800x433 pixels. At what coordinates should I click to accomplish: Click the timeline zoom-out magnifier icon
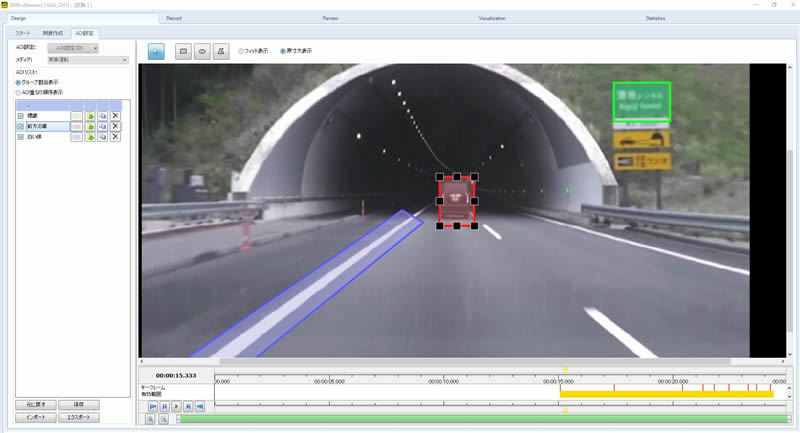[x=164, y=420]
